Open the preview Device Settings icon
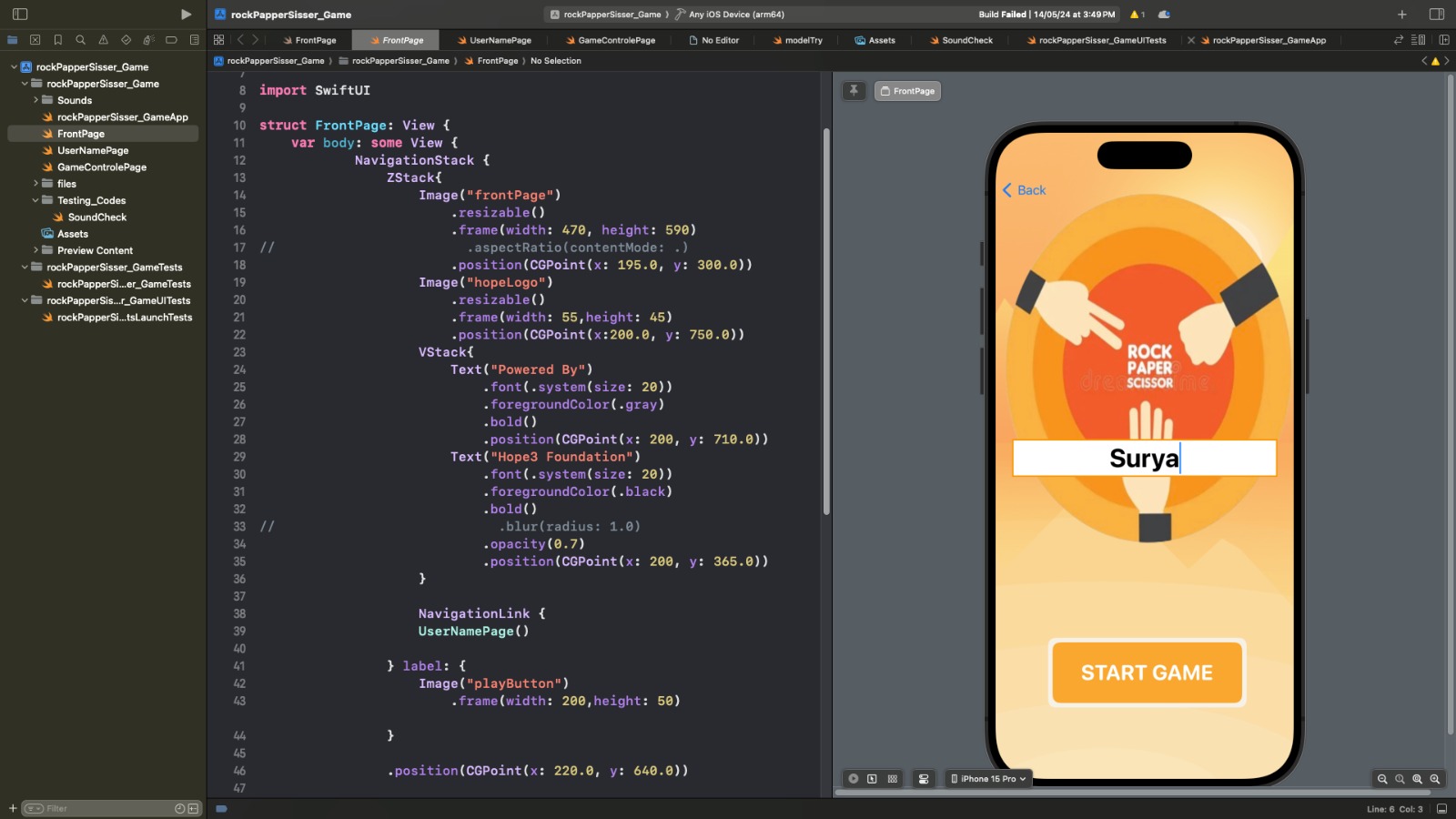 (924, 779)
